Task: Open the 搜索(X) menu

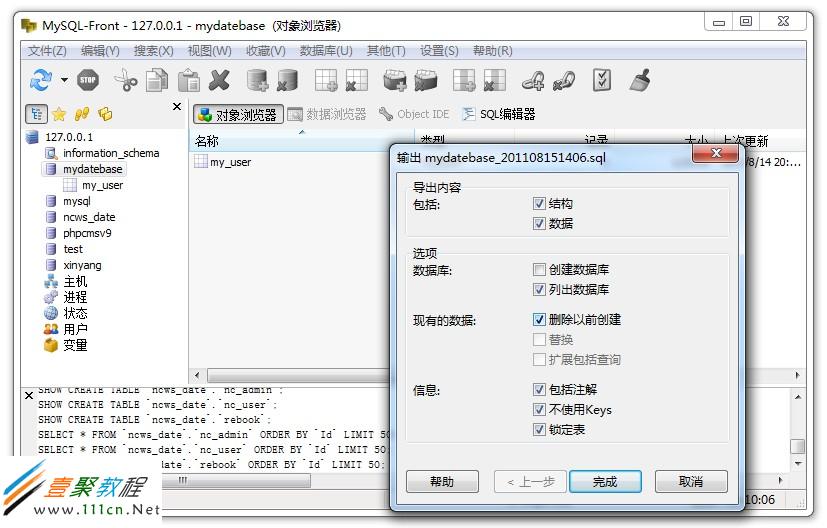Action: 153,51
